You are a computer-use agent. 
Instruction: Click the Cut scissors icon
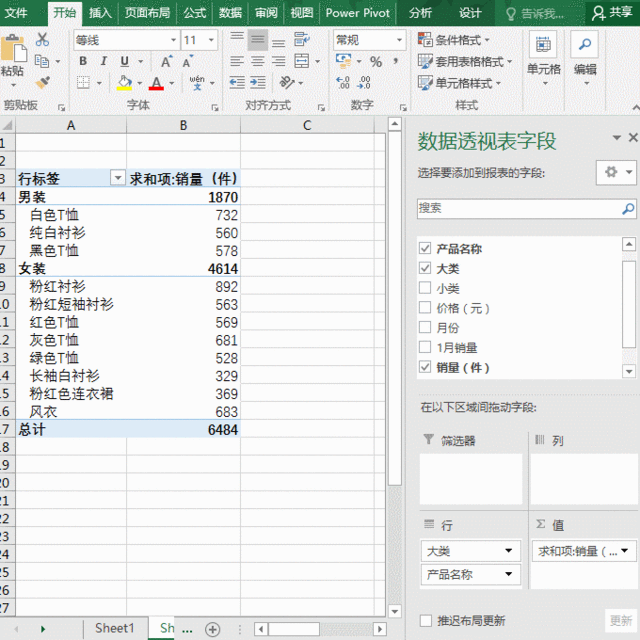42,40
